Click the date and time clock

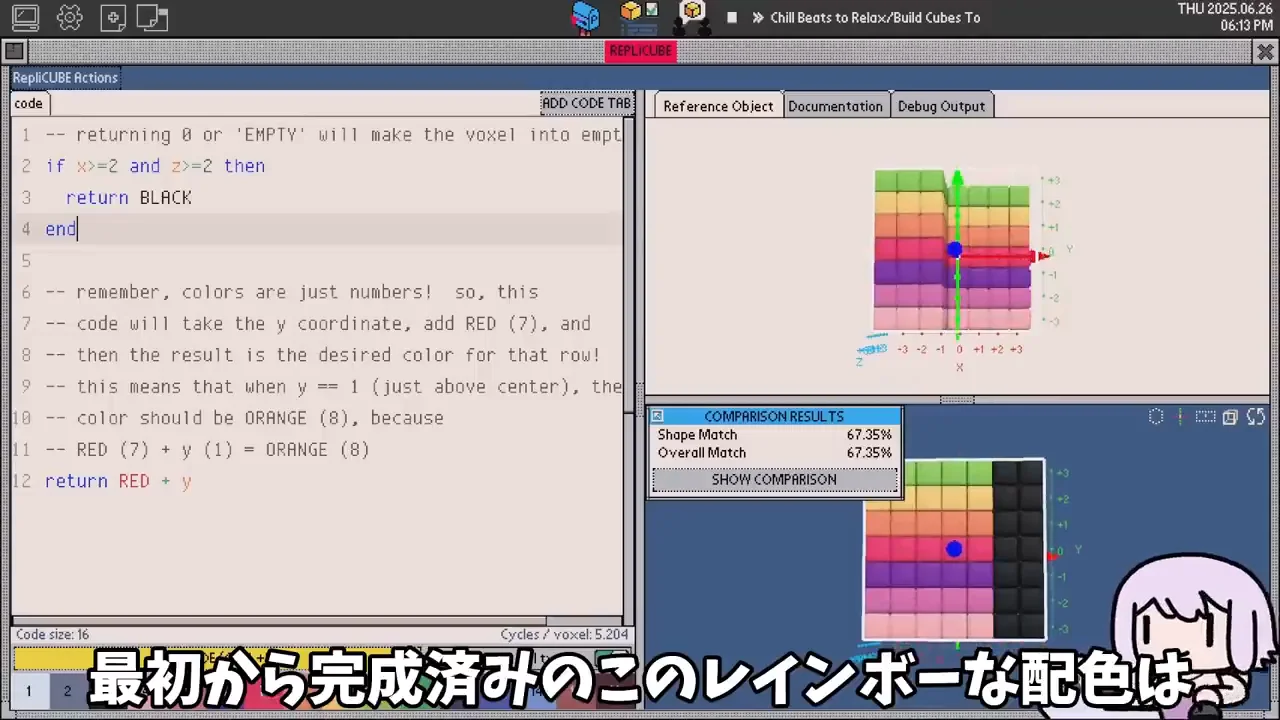coord(1225,17)
